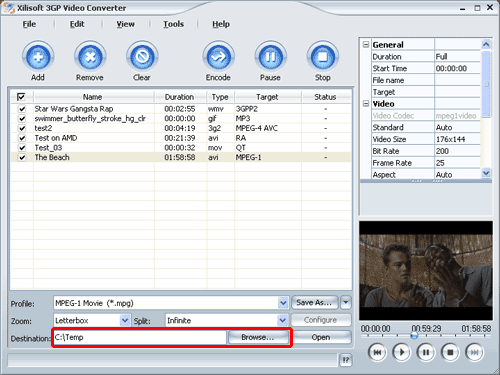The width and height of the screenshot is (500, 375).
Task: Click the Pause toolbar icon
Action: point(270,57)
